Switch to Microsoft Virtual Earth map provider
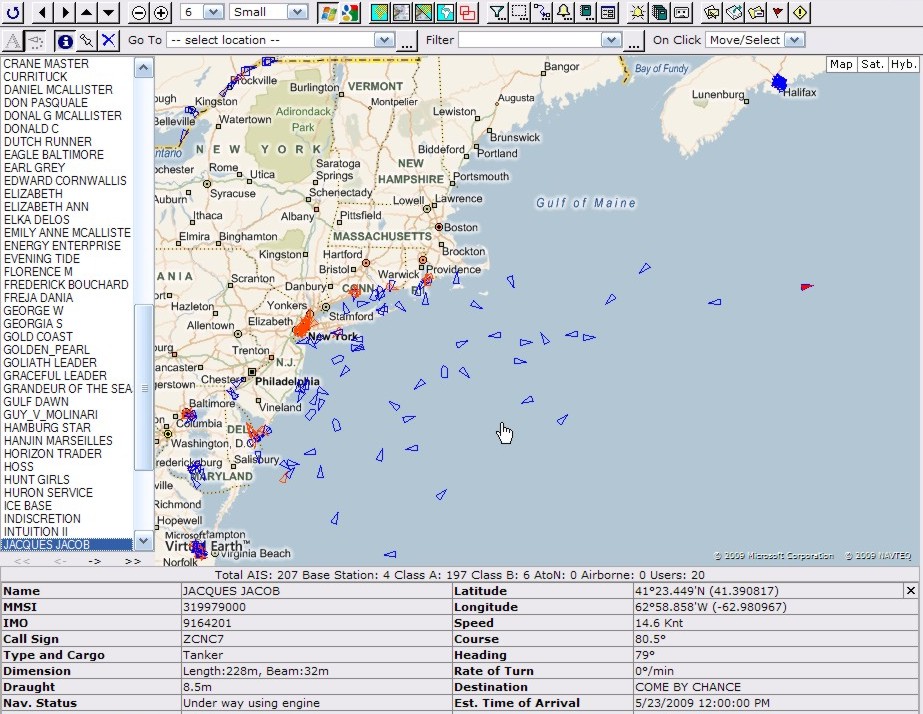923x714 pixels. [328, 12]
